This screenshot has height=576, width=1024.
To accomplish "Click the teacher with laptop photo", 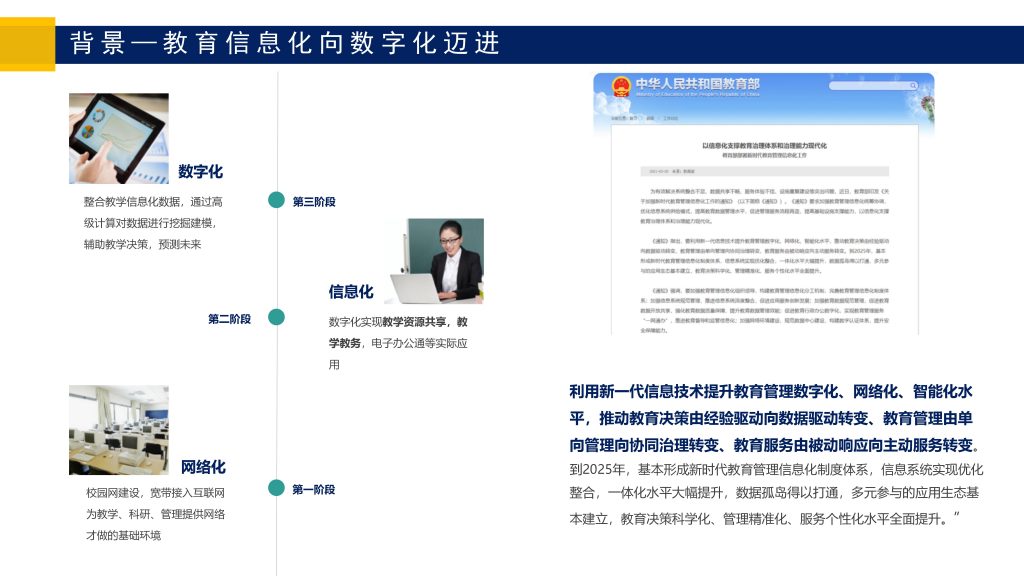I will tap(433, 261).
